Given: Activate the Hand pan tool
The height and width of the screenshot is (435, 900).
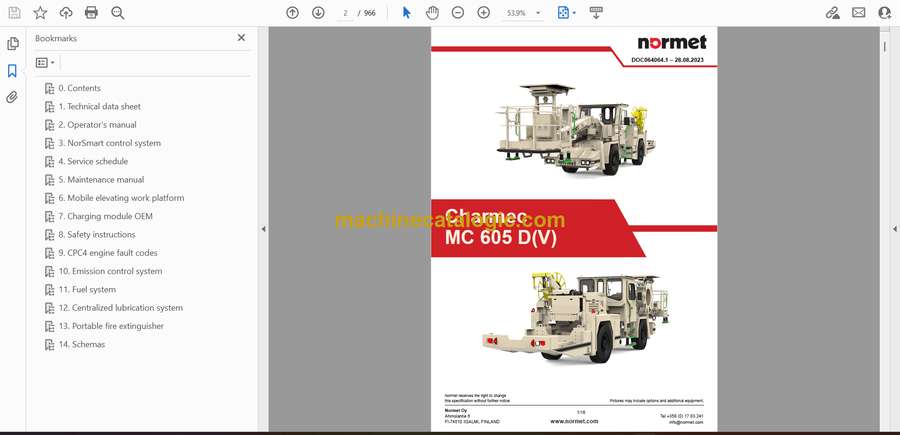Looking at the screenshot, I should pyautogui.click(x=432, y=13).
